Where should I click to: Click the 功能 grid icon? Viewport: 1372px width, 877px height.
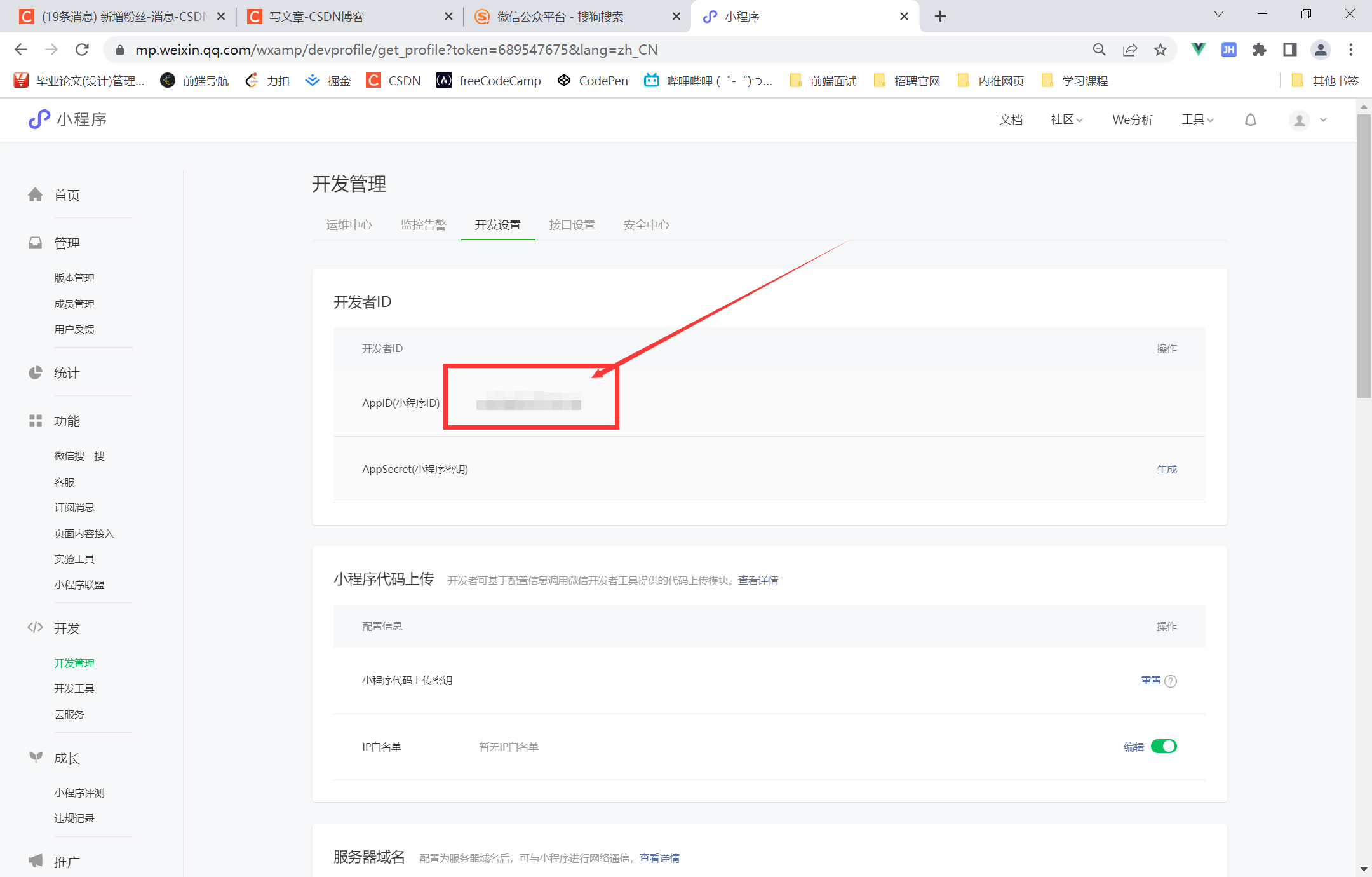click(36, 421)
